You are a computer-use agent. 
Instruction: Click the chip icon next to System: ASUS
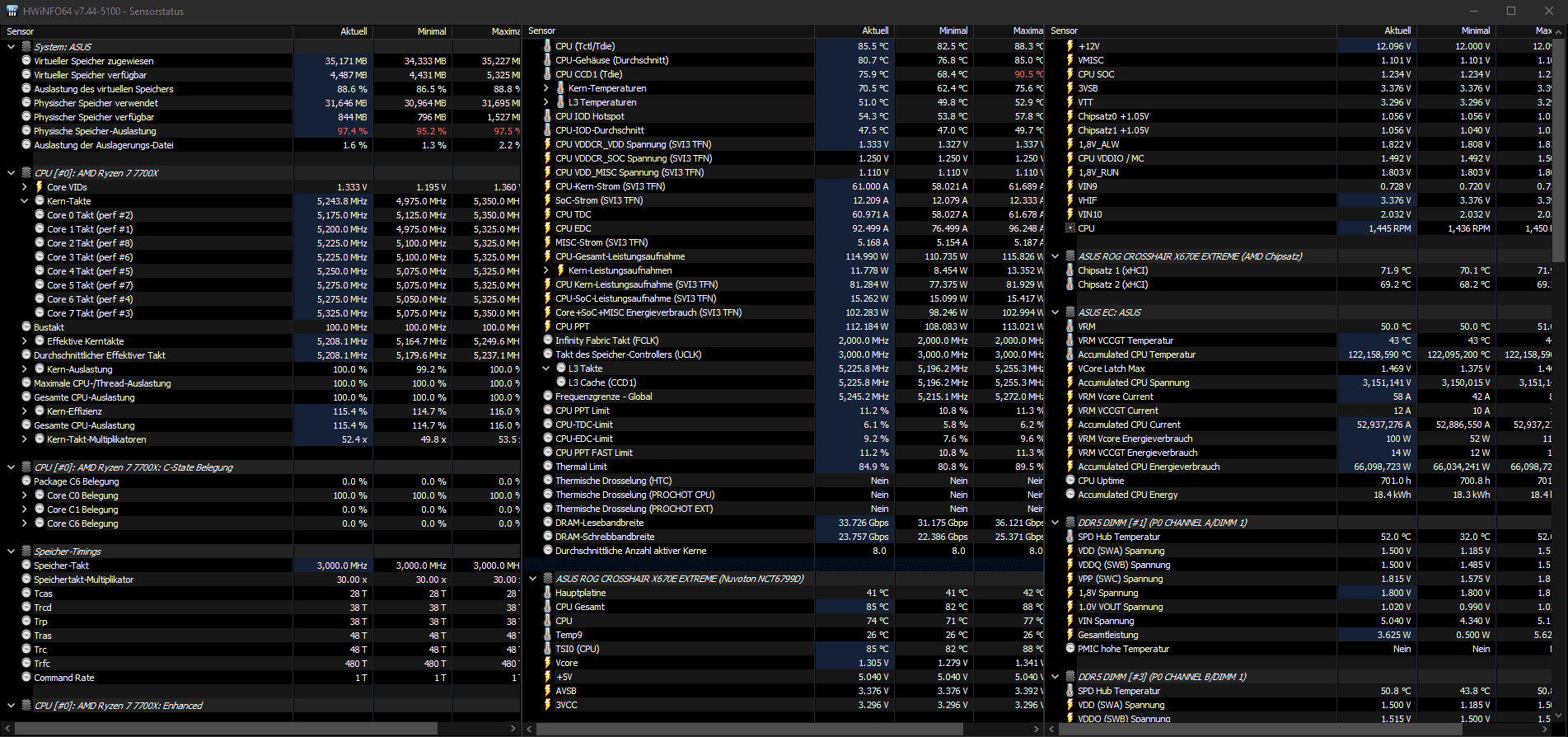click(x=26, y=47)
